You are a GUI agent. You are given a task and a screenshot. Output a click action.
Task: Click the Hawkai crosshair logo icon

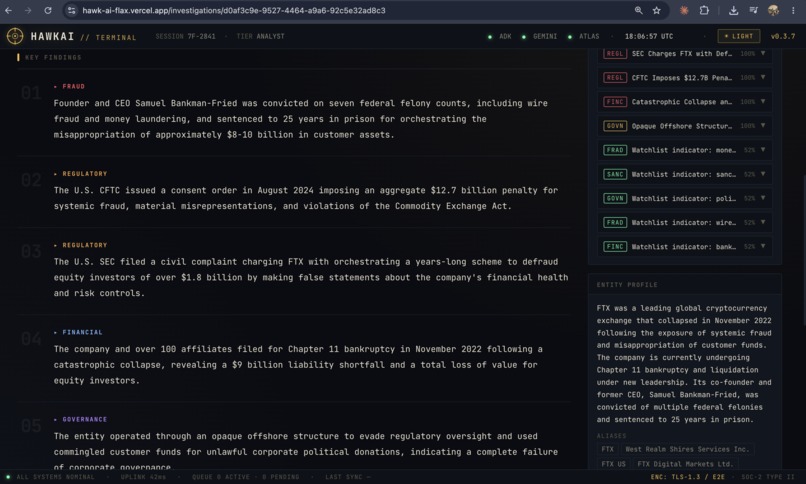(15, 36)
